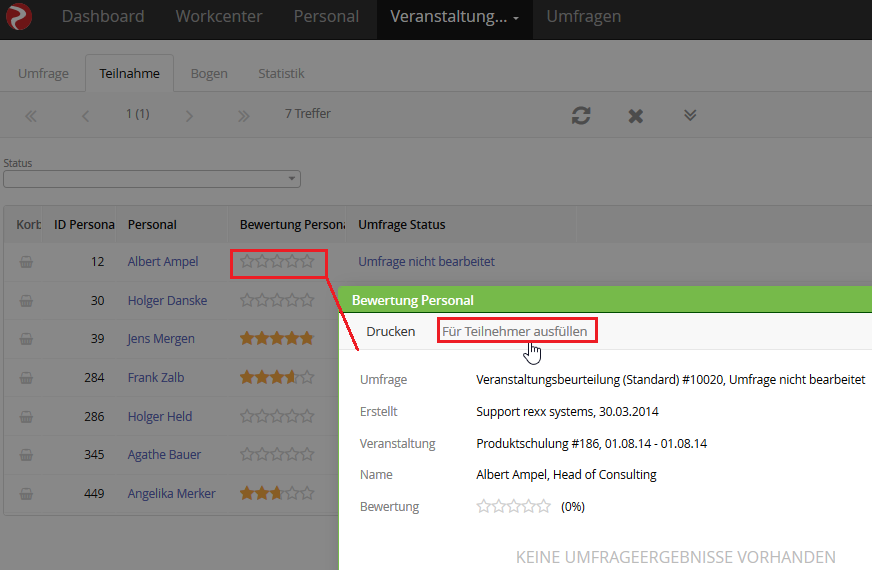Select the Teilnahme tab
The height and width of the screenshot is (570, 872).
130,73
